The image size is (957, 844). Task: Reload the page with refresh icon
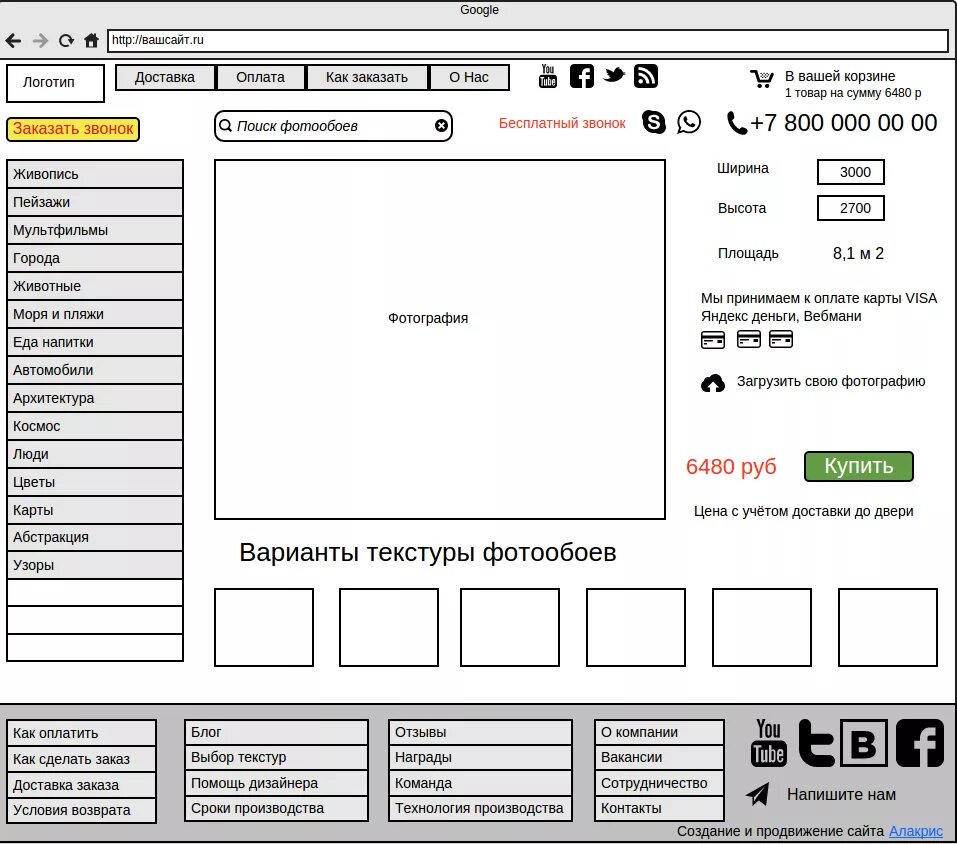(x=66, y=41)
